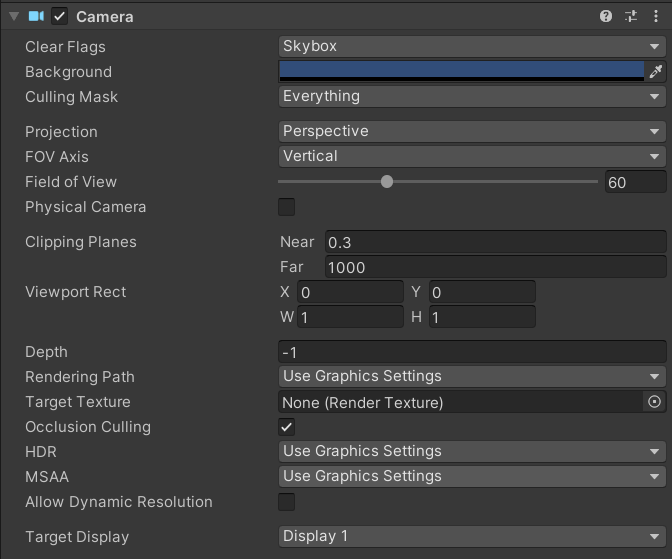Open the MSAA Use Graphics Settings dropdown

472,477
